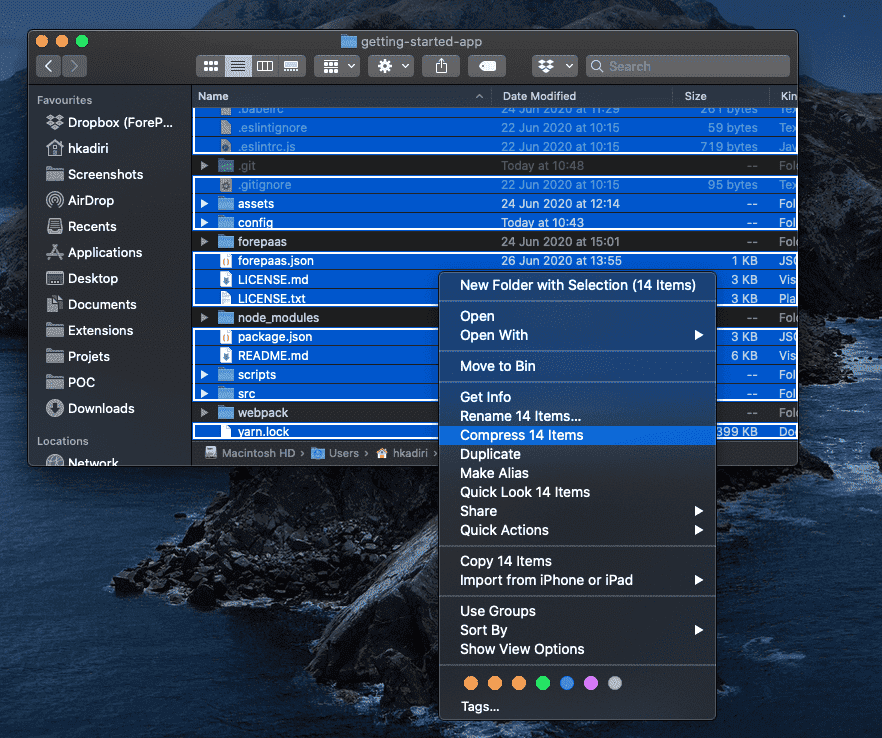This screenshot has height=738, width=882.
Task: Open Screenshots folder in sidebar
Action: [x=94, y=174]
